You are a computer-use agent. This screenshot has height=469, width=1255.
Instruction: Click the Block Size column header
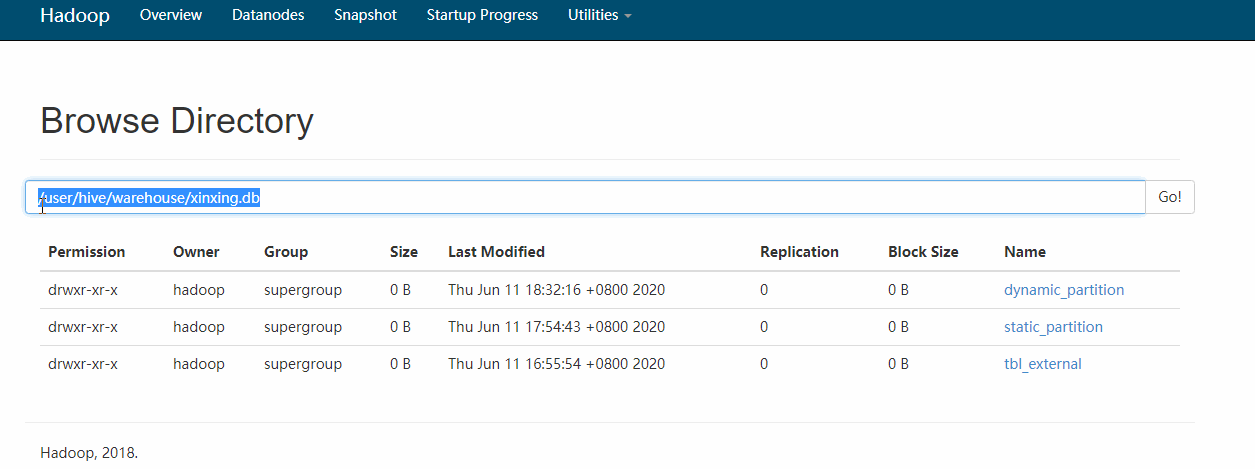click(x=923, y=252)
